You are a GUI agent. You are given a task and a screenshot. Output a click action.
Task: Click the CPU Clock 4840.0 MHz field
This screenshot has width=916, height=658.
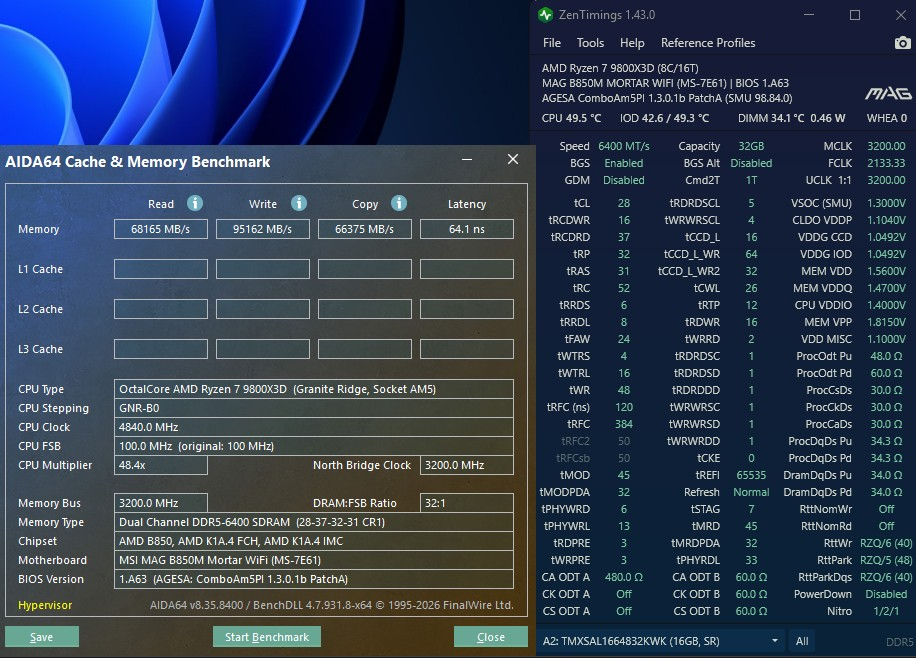point(314,427)
